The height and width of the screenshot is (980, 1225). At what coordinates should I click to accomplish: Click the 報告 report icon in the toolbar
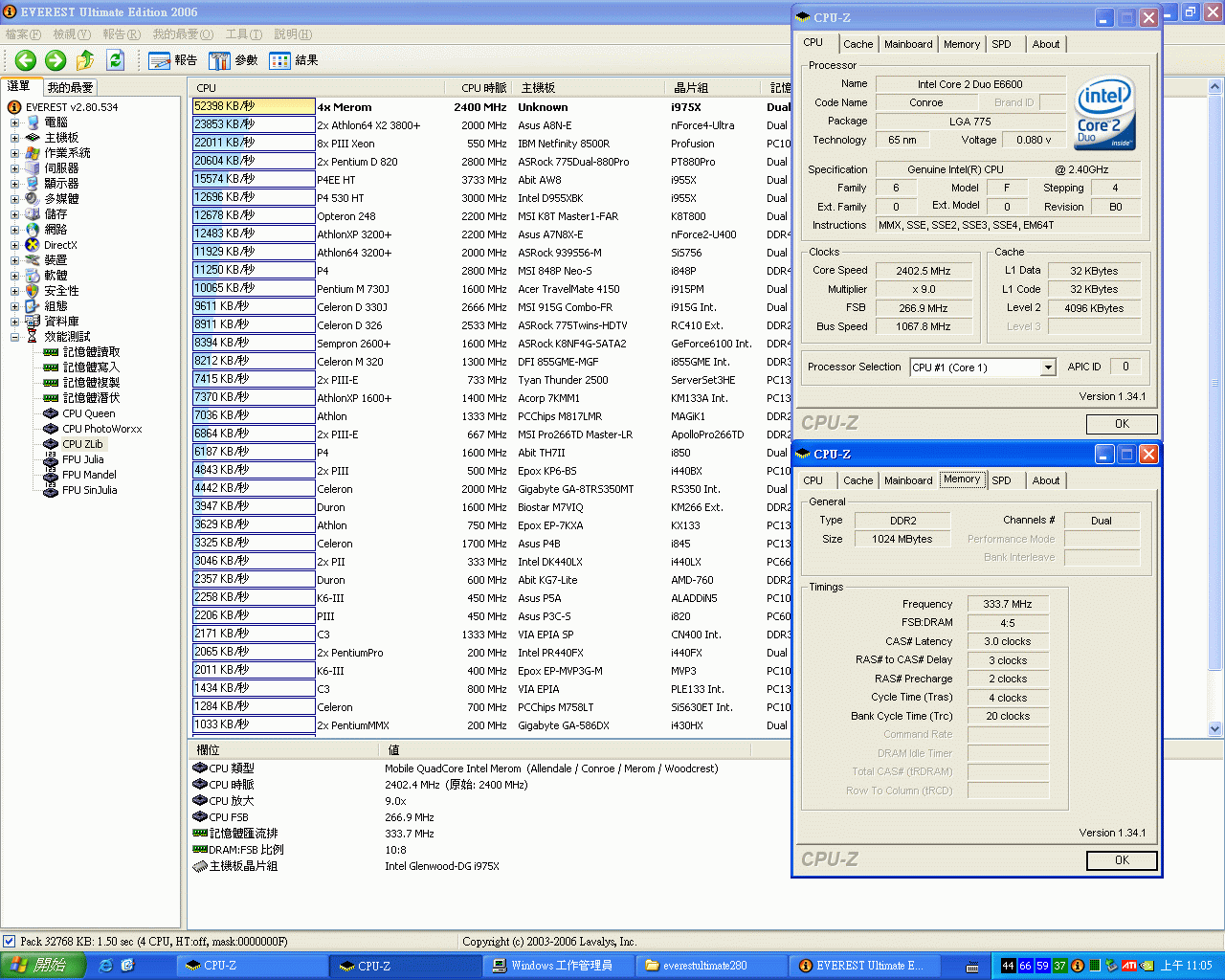tap(160, 60)
